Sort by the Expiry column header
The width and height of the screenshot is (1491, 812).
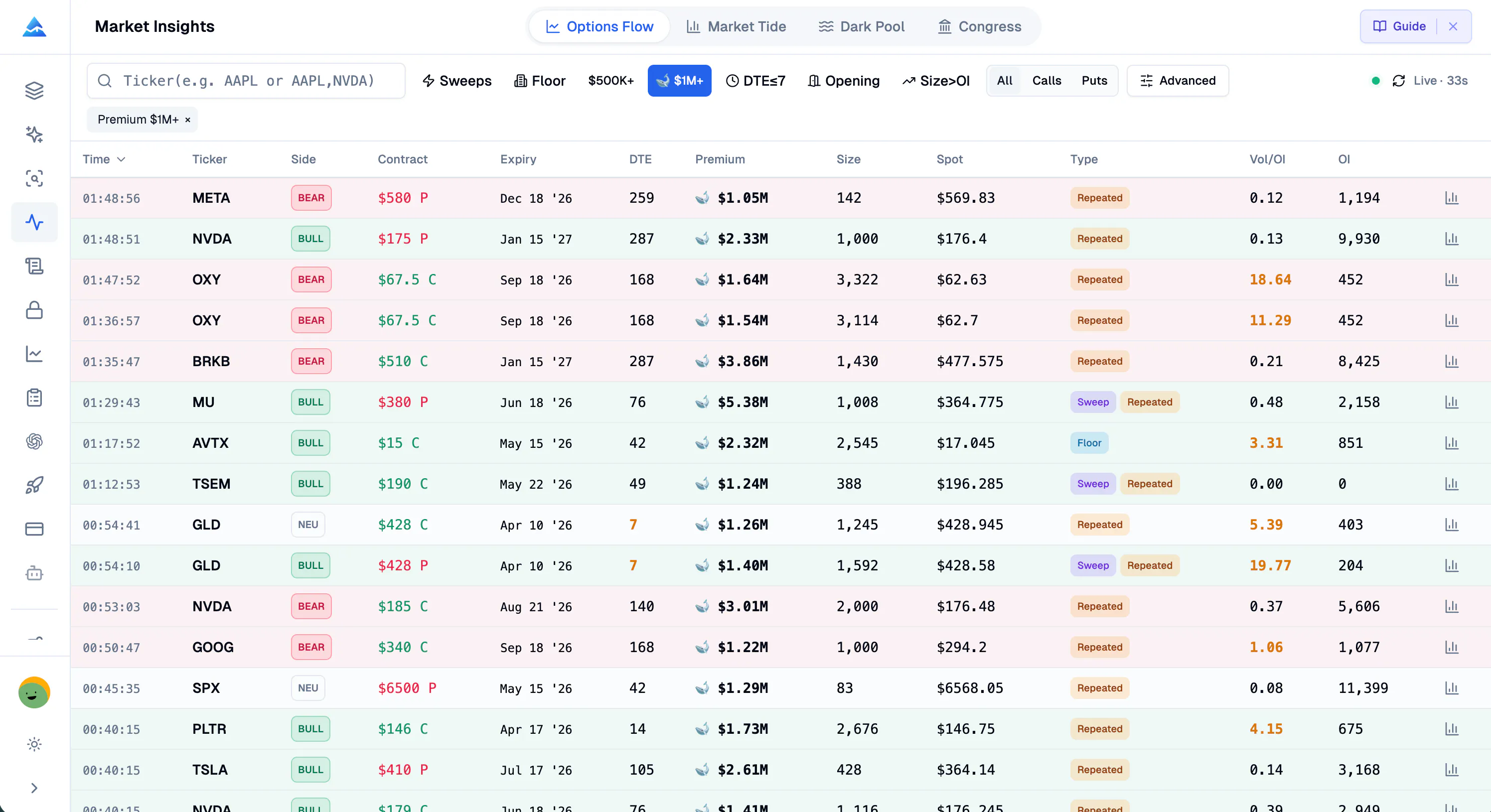[518, 159]
